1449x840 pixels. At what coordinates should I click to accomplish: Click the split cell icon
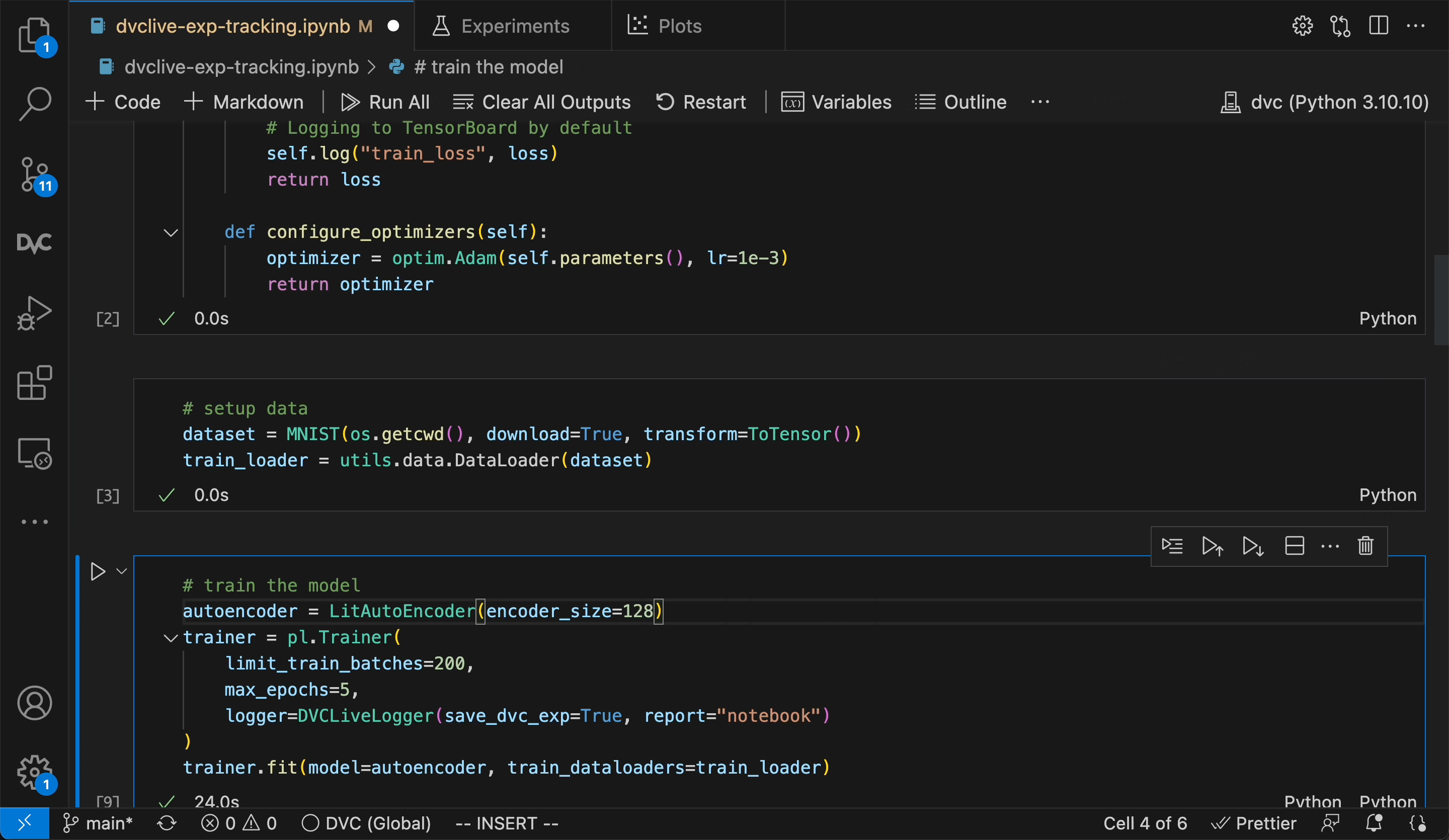pyautogui.click(x=1294, y=546)
